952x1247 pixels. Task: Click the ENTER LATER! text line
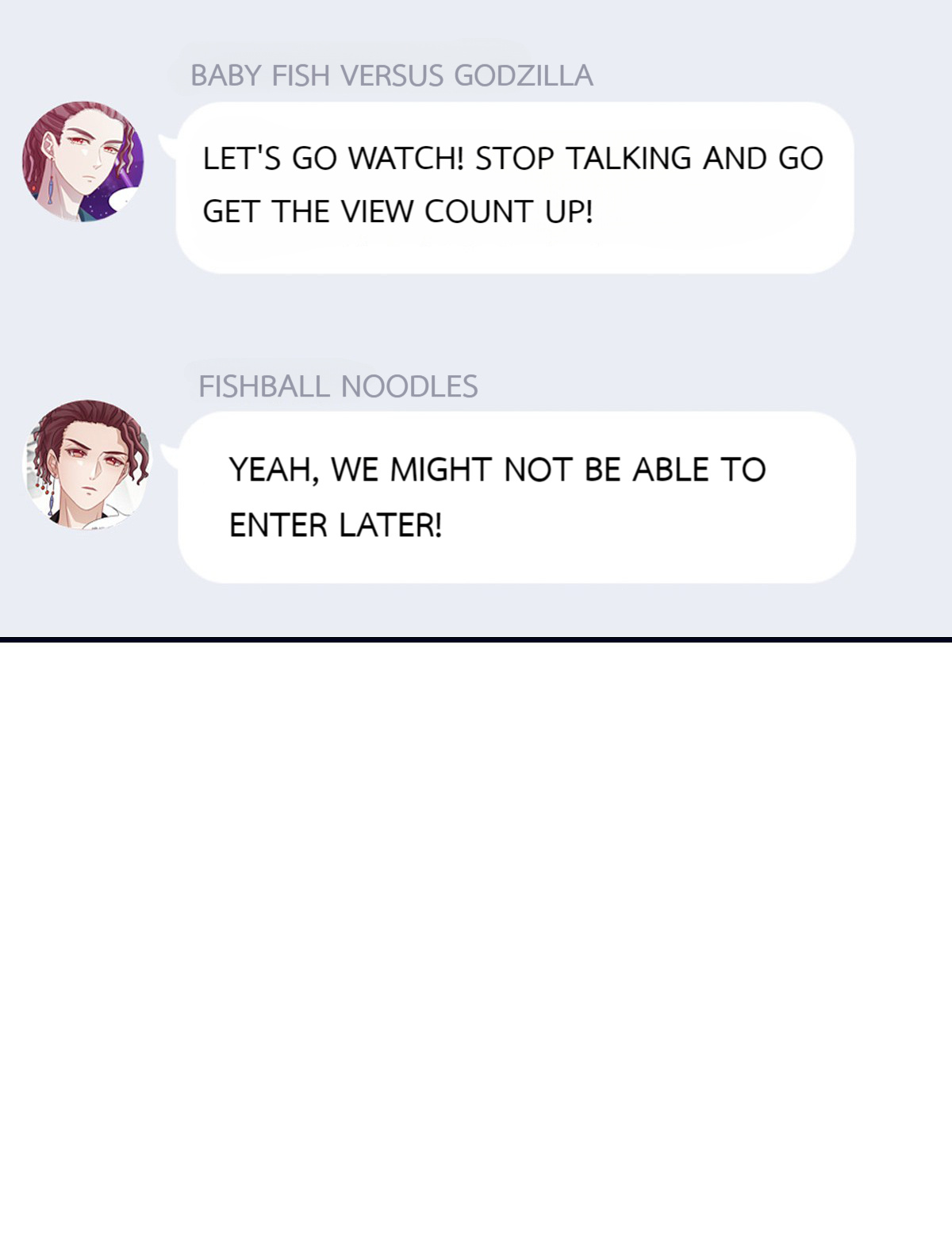336,525
